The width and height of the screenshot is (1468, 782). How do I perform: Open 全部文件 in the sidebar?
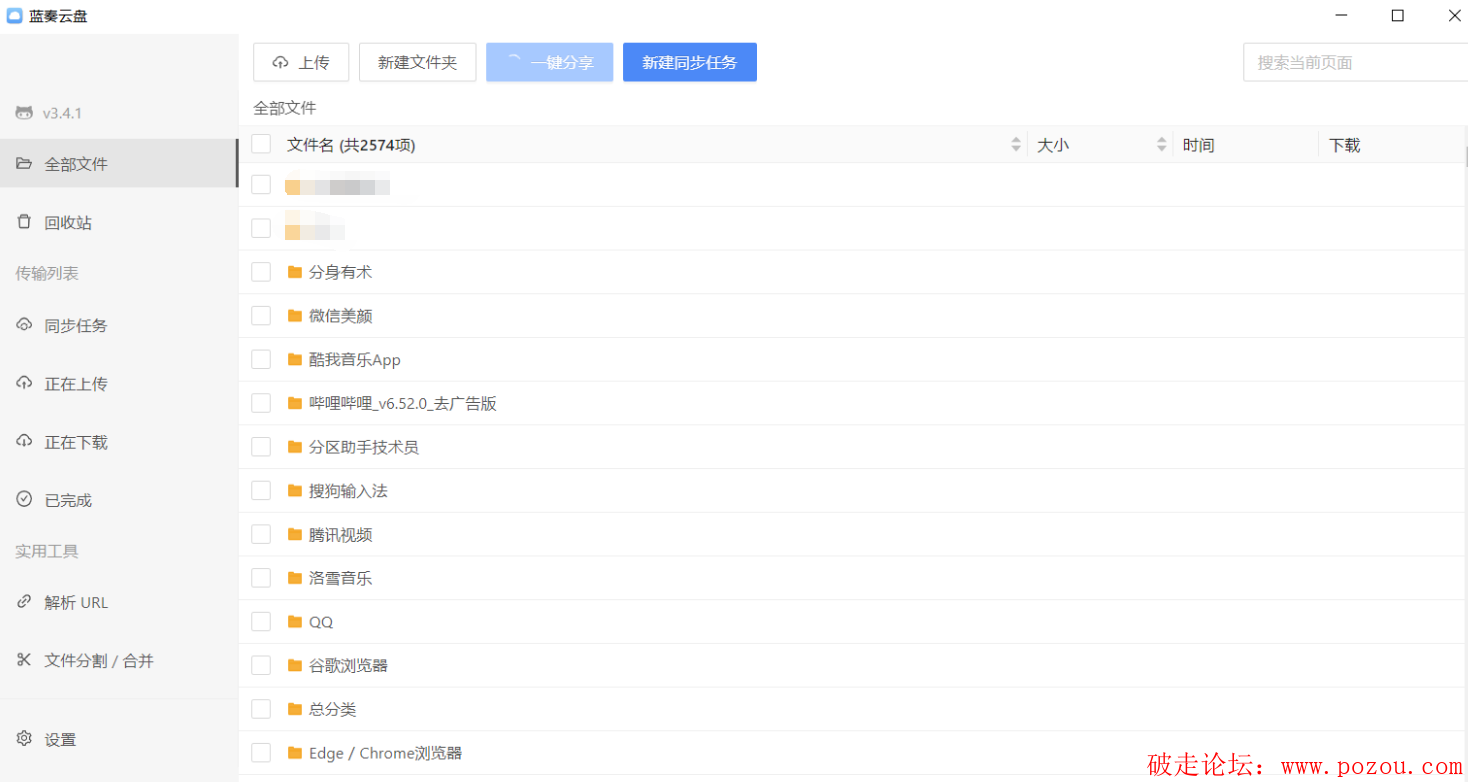tap(119, 163)
